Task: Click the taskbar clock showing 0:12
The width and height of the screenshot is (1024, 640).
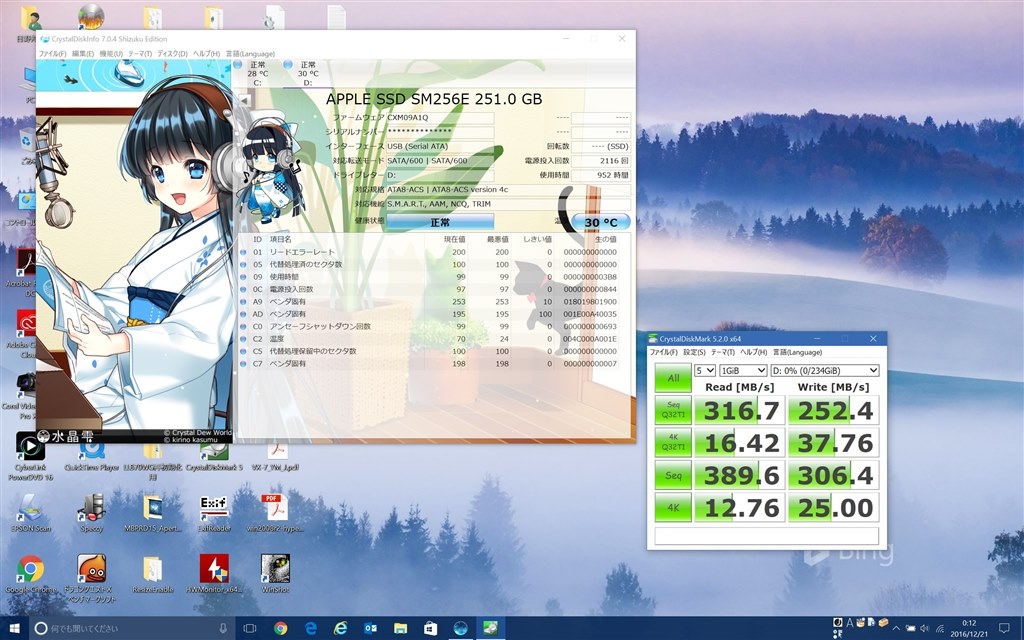Action: click(x=969, y=628)
